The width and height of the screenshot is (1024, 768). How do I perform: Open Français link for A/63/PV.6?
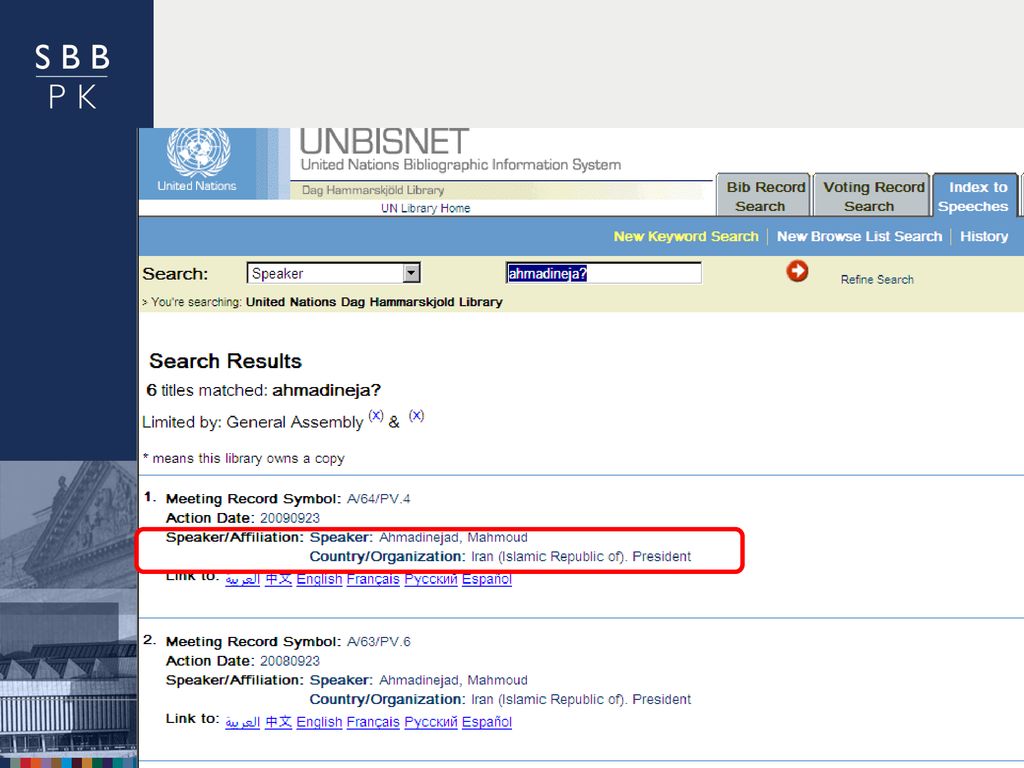373,722
